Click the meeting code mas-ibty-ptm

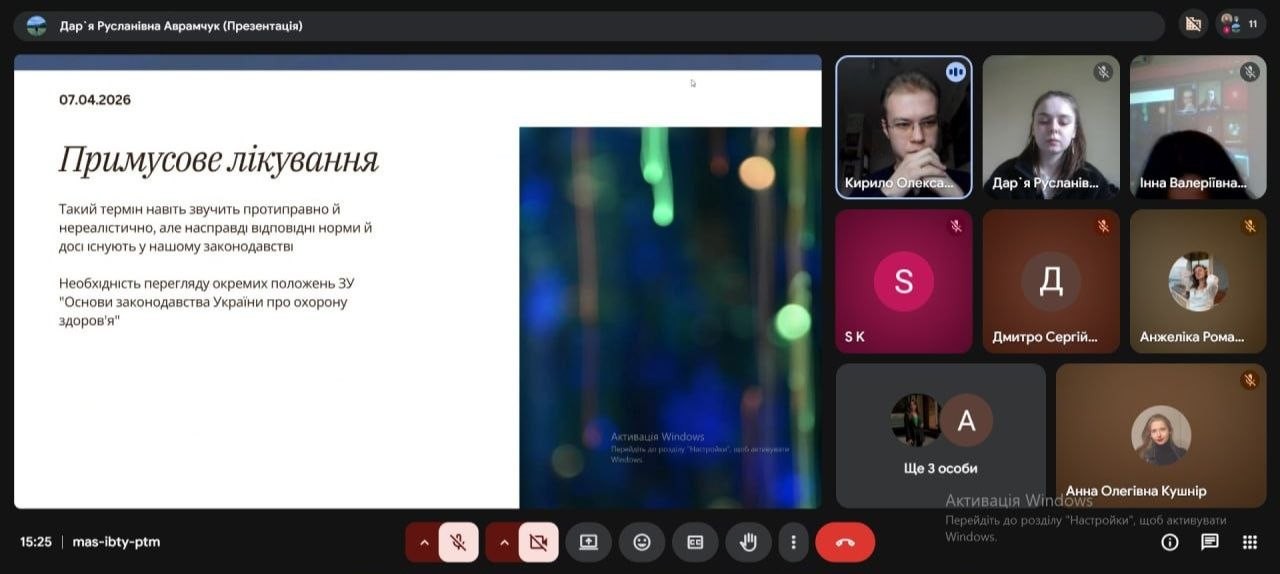click(x=116, y=542)
